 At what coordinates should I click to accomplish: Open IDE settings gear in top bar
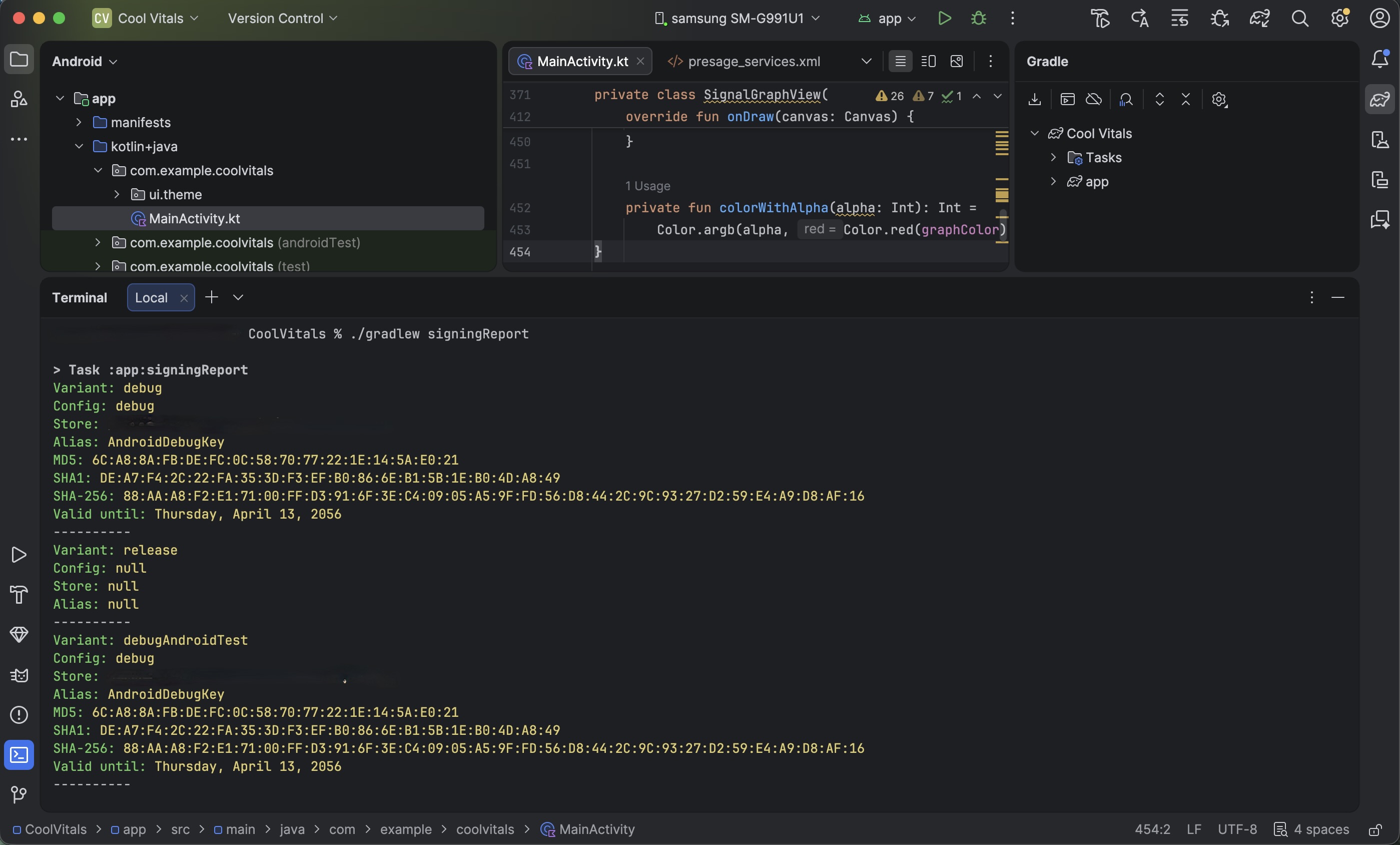click(x=1340, y=18)
